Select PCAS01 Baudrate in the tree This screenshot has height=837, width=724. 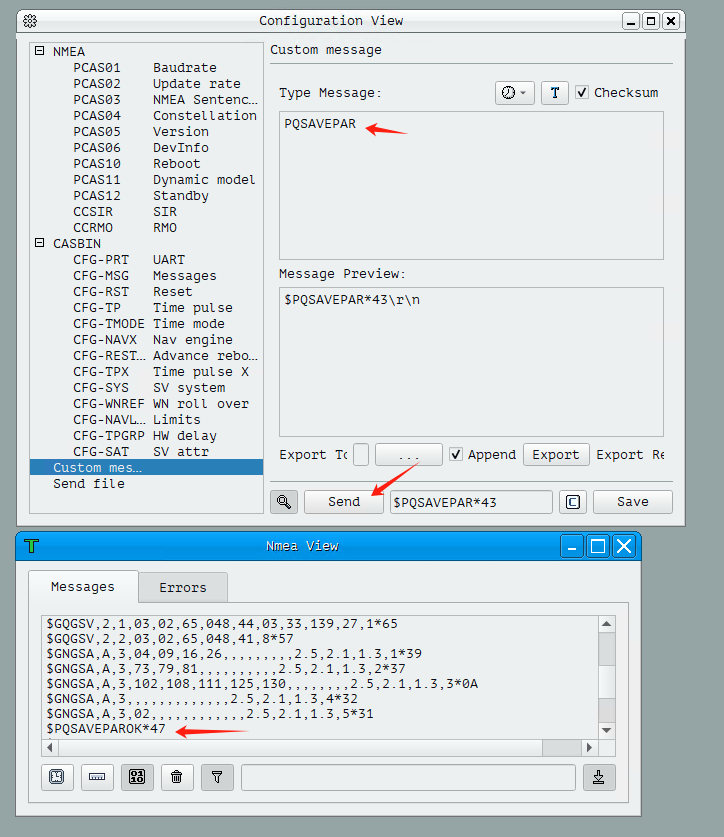point(150,67)
